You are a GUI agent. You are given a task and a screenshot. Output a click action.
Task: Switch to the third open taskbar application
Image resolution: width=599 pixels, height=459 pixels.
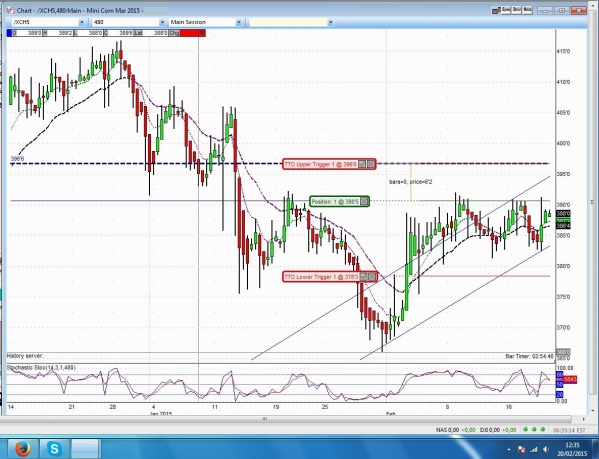(x=86, y=448)
